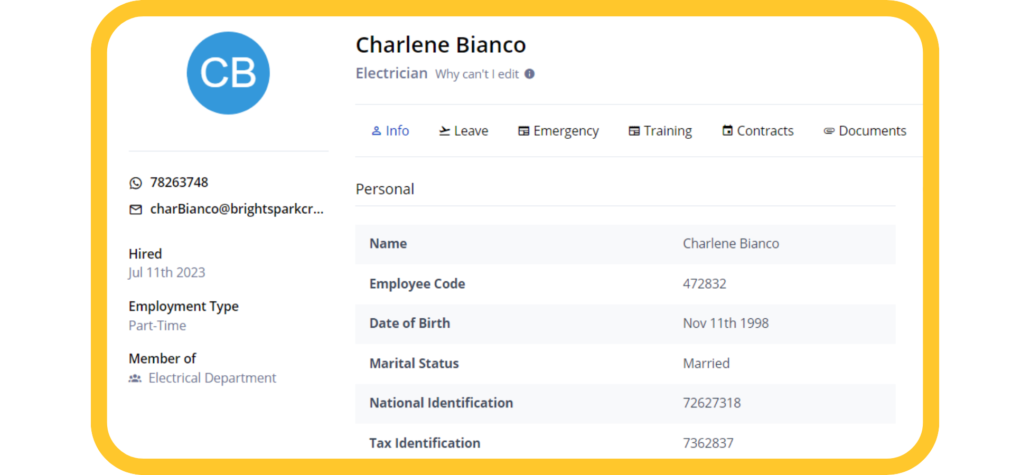Click the card icon on Emergency tab

point(524,131)
